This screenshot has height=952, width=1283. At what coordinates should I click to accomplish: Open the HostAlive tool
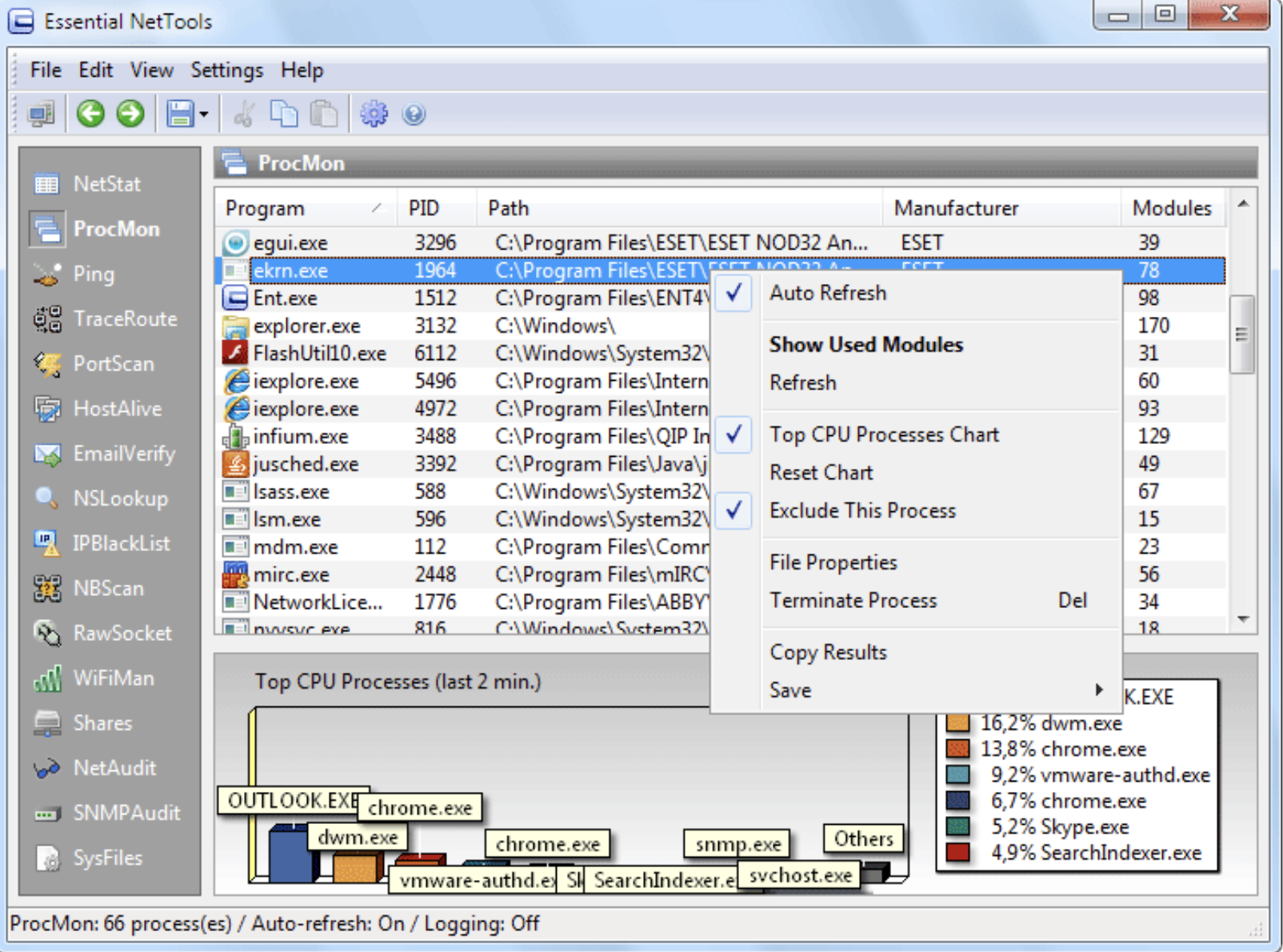[98, 409]
